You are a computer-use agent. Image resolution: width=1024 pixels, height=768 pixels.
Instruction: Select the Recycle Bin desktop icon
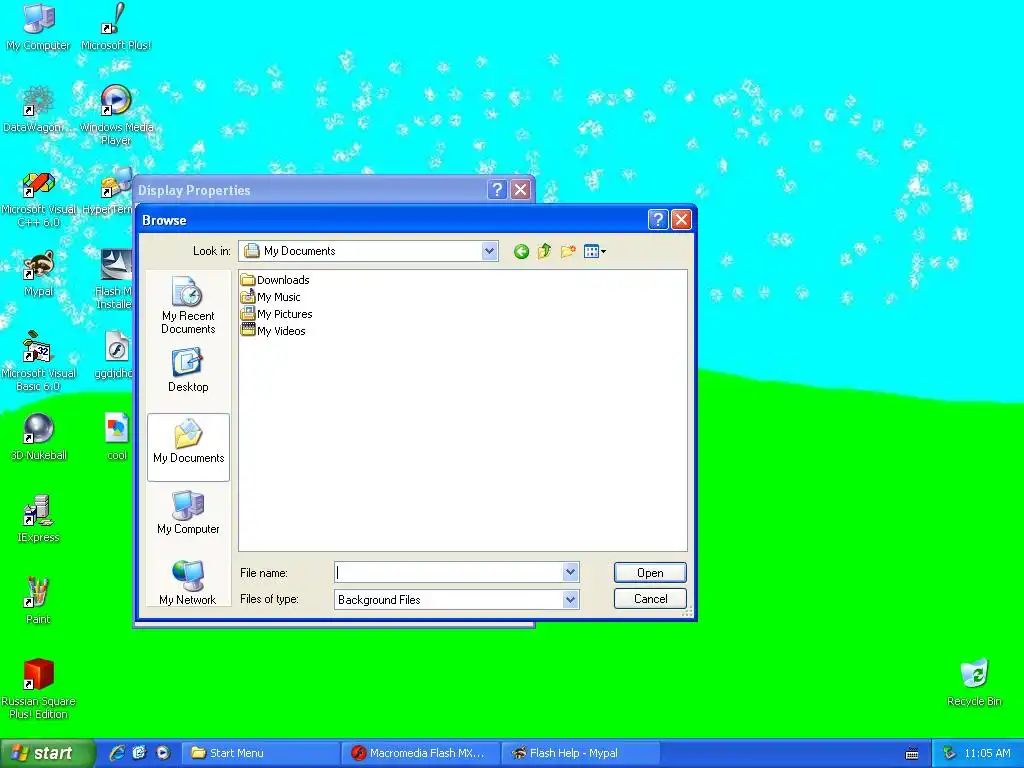click(974, 682)
